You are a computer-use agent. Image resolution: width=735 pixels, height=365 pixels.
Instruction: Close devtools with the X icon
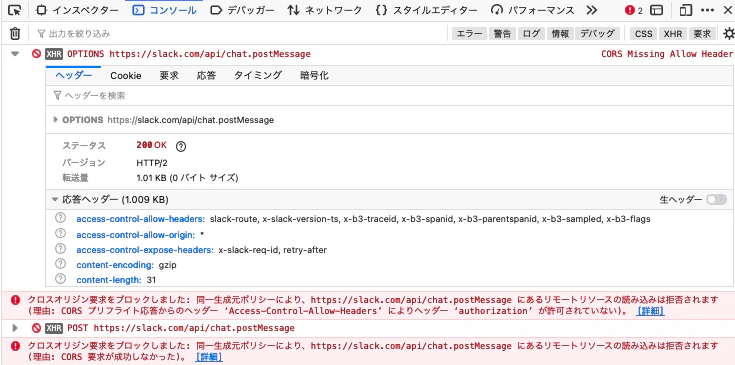tap(727, 10)
